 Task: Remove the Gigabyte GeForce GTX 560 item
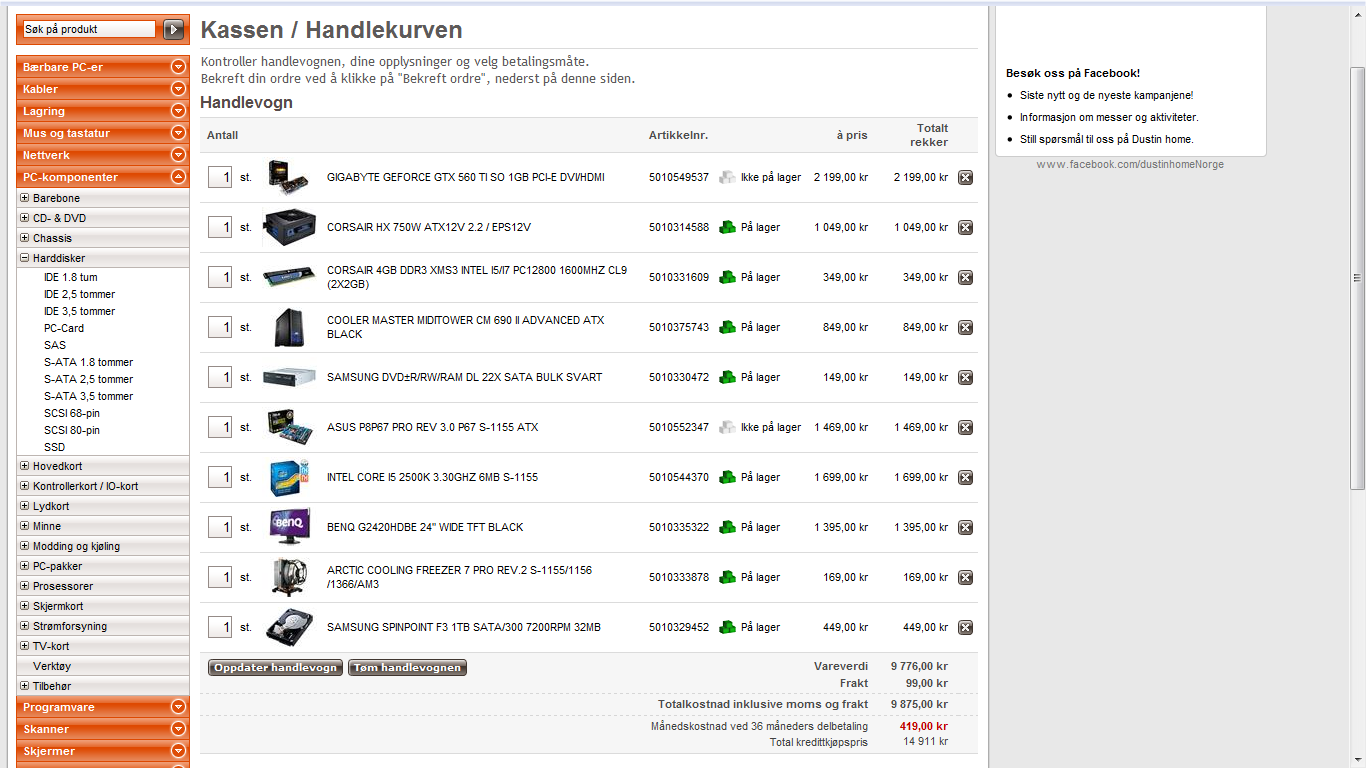965,177
